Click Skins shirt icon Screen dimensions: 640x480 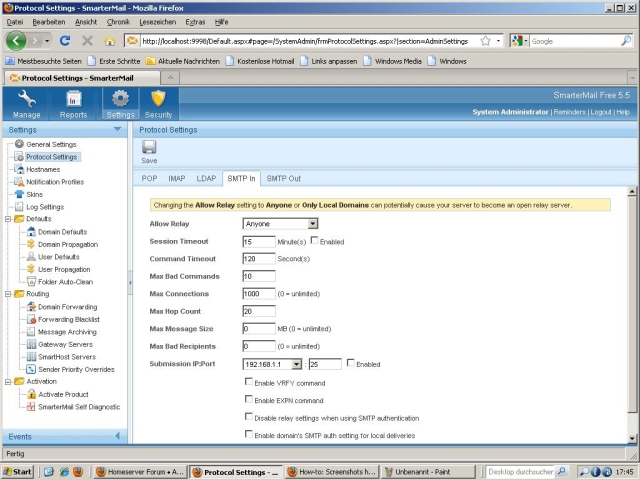19,194
